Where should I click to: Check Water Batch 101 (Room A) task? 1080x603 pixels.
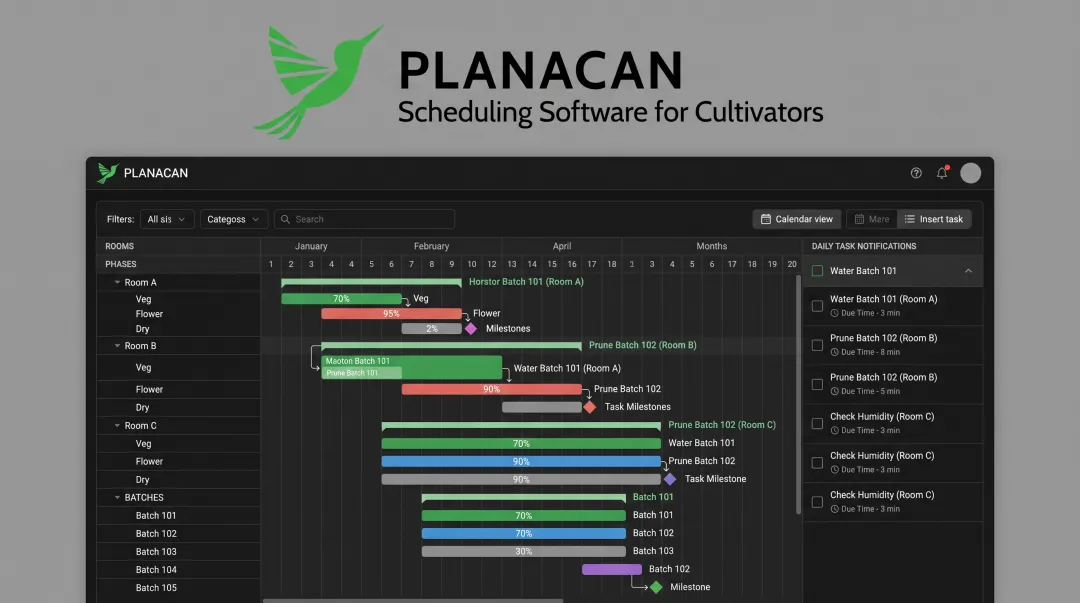click(818, 306)
